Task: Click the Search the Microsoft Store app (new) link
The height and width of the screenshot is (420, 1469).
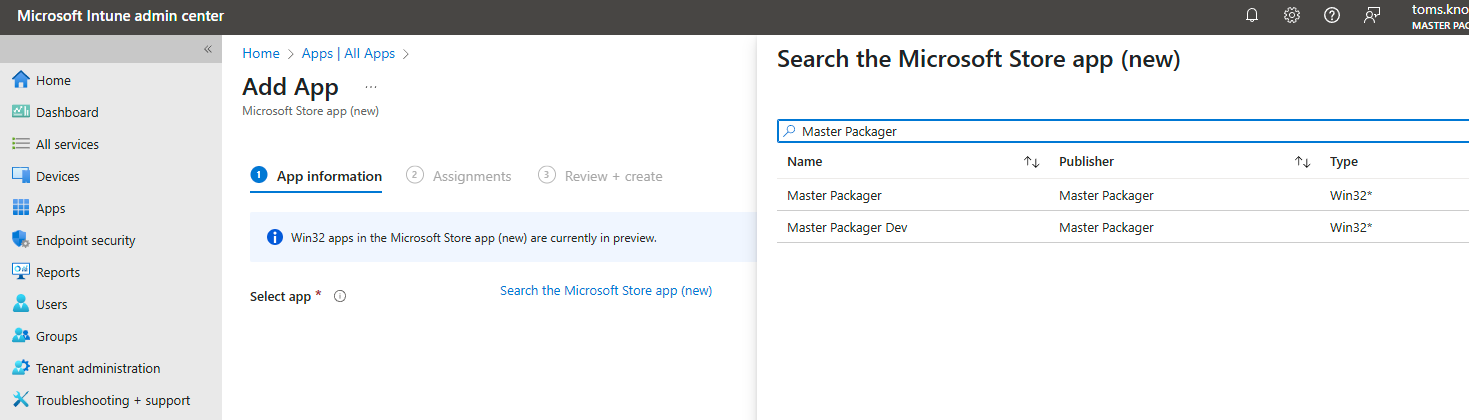Action: pos(606,290)
